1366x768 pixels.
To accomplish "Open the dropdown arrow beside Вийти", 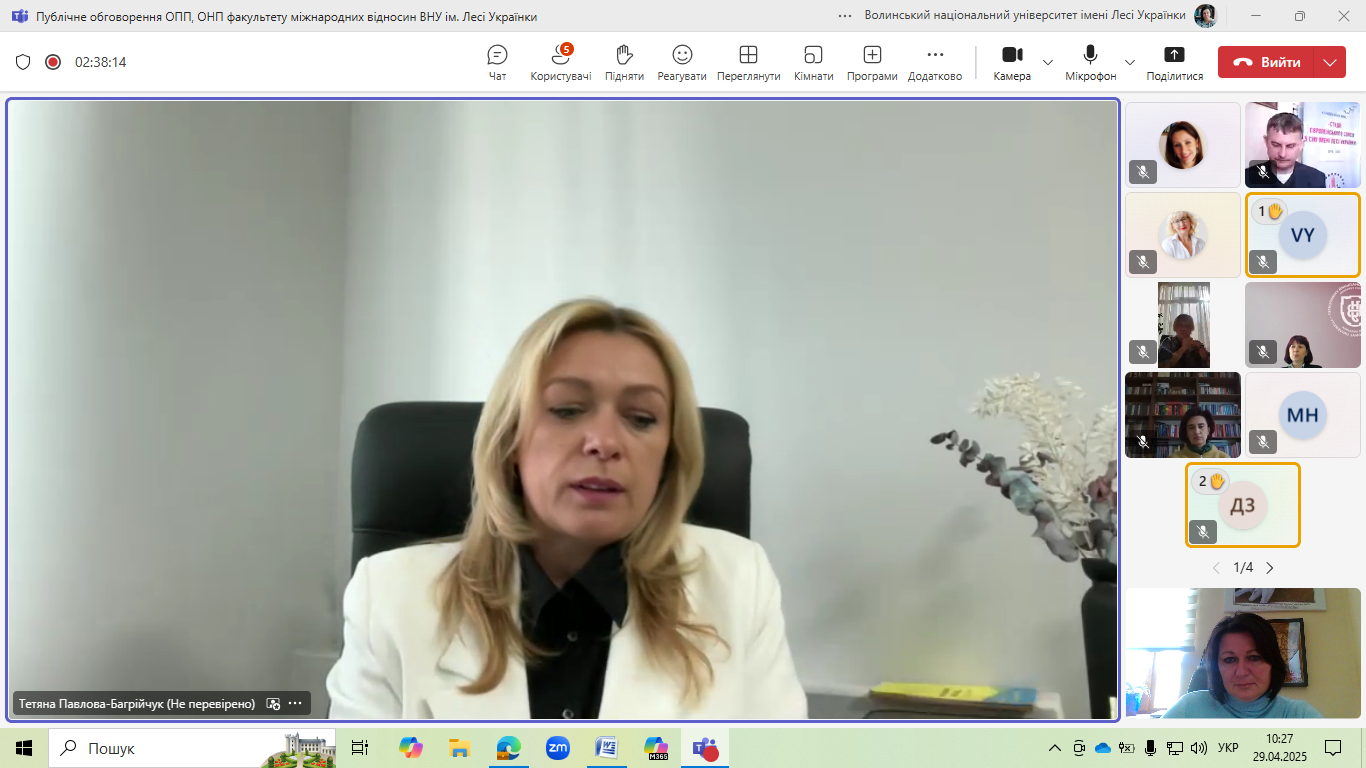I will click(1329, 62).
